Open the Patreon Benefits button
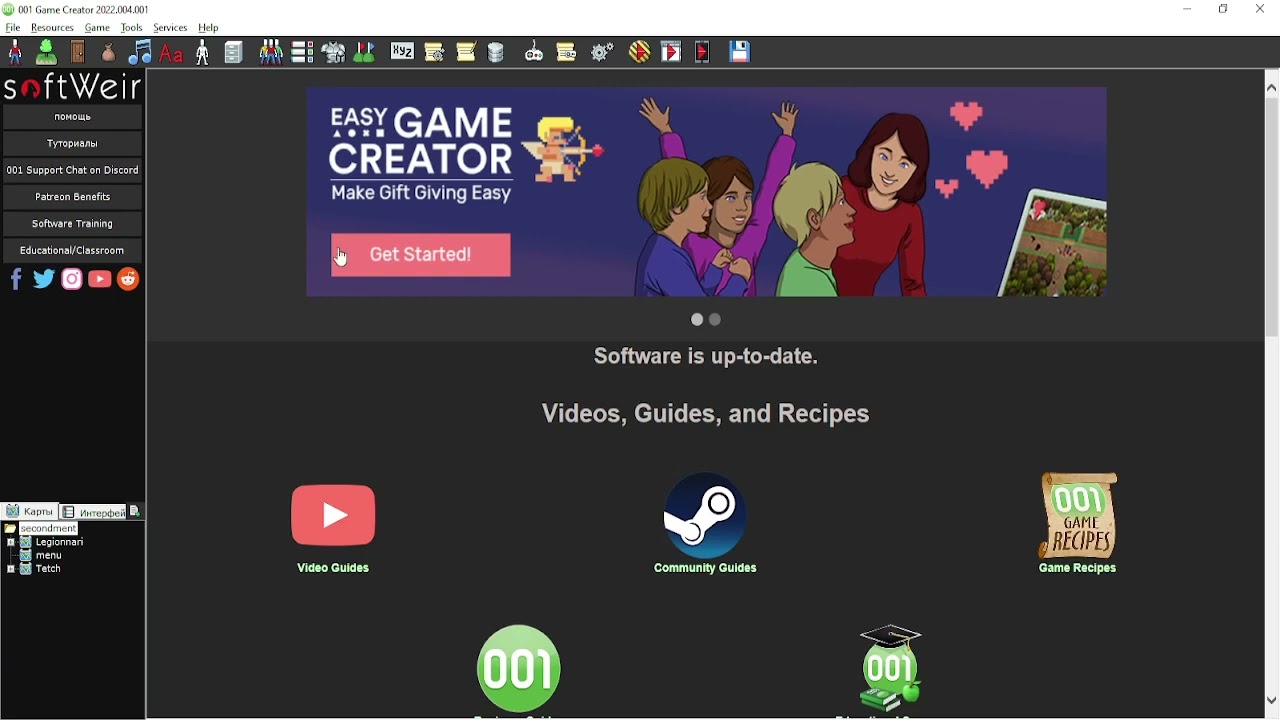The image size is (1280, 720). (73, 198)
